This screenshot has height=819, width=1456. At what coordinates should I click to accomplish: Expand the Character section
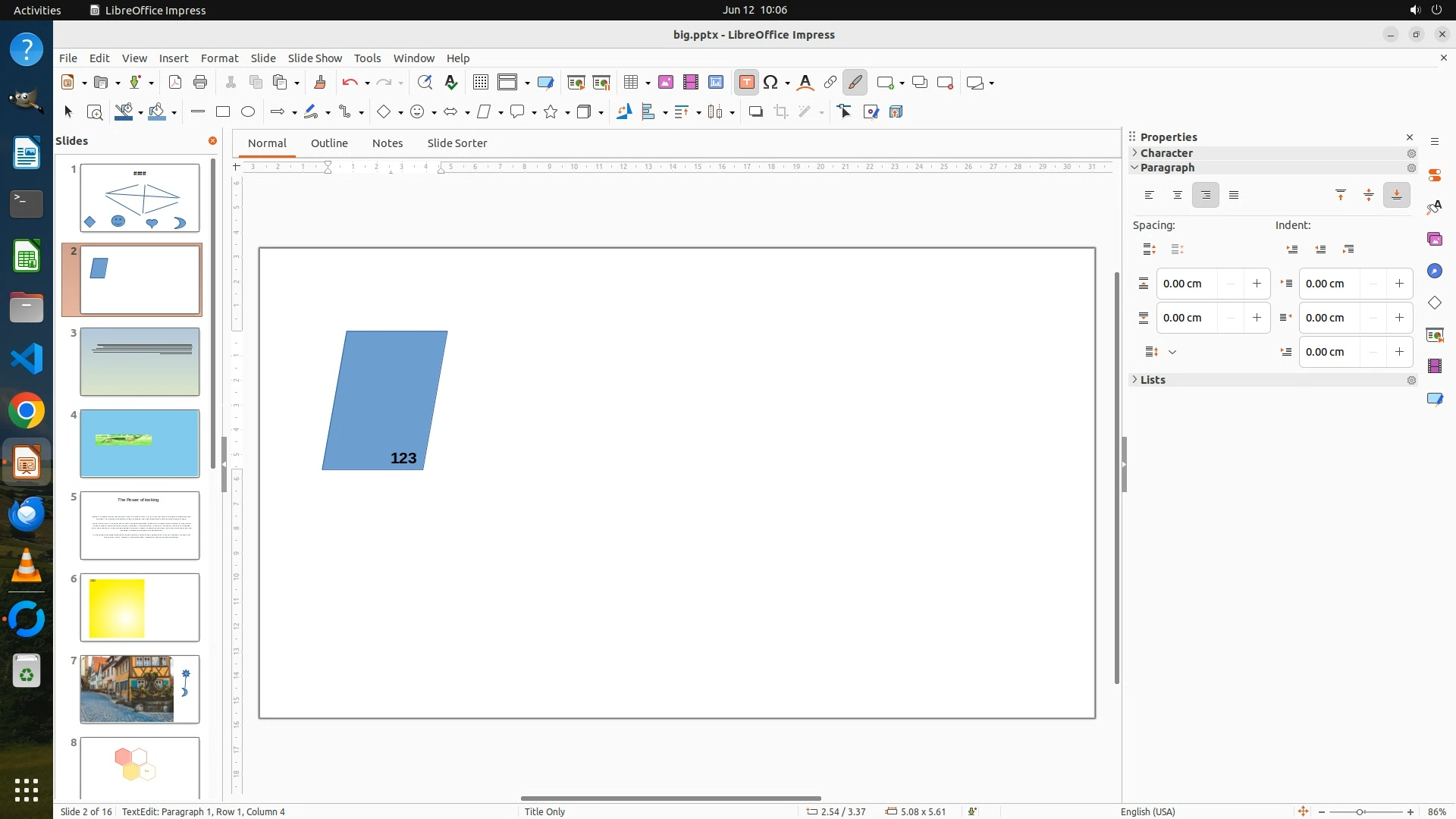pos(1166,153)
